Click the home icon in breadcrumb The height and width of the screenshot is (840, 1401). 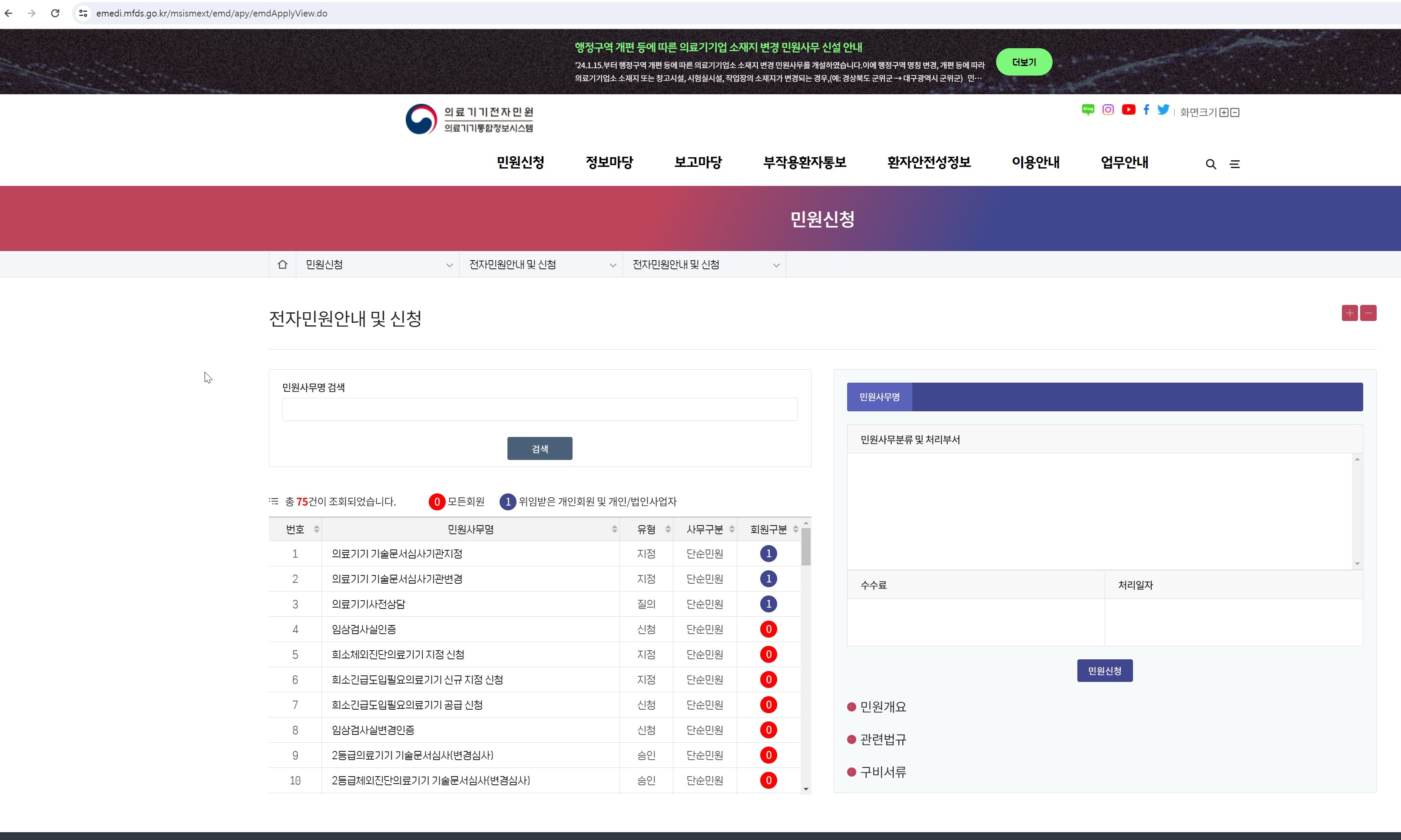(x=282, y=265)
